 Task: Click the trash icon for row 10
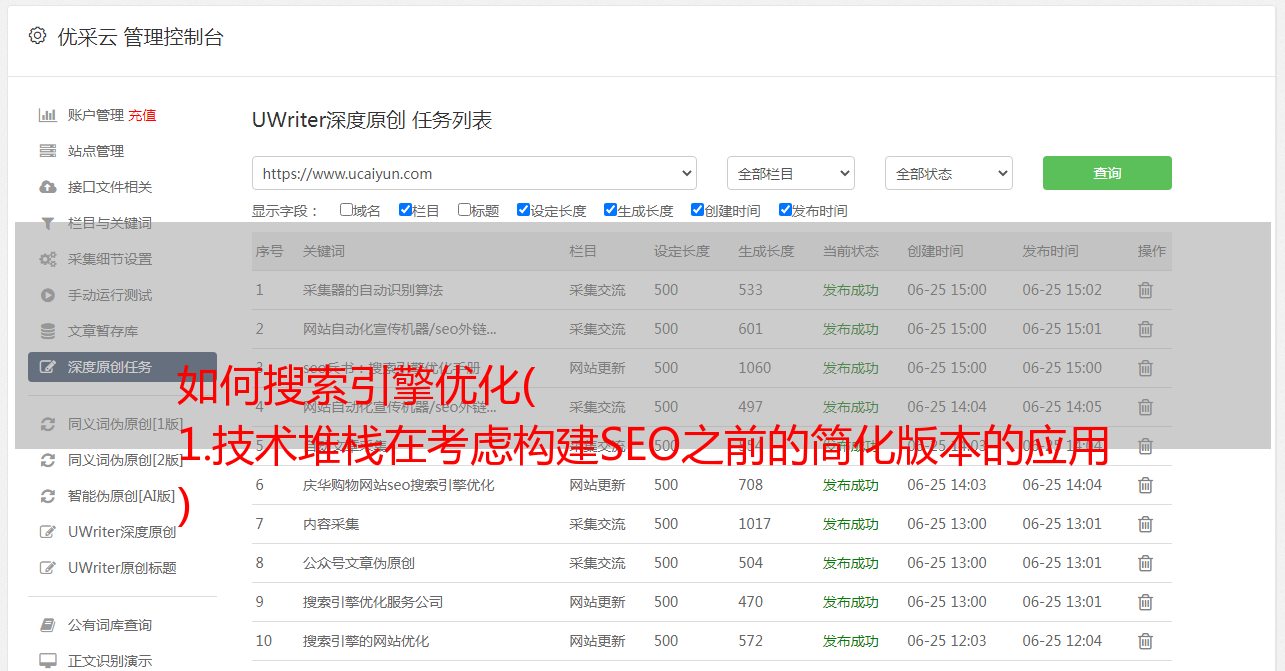1145,641
